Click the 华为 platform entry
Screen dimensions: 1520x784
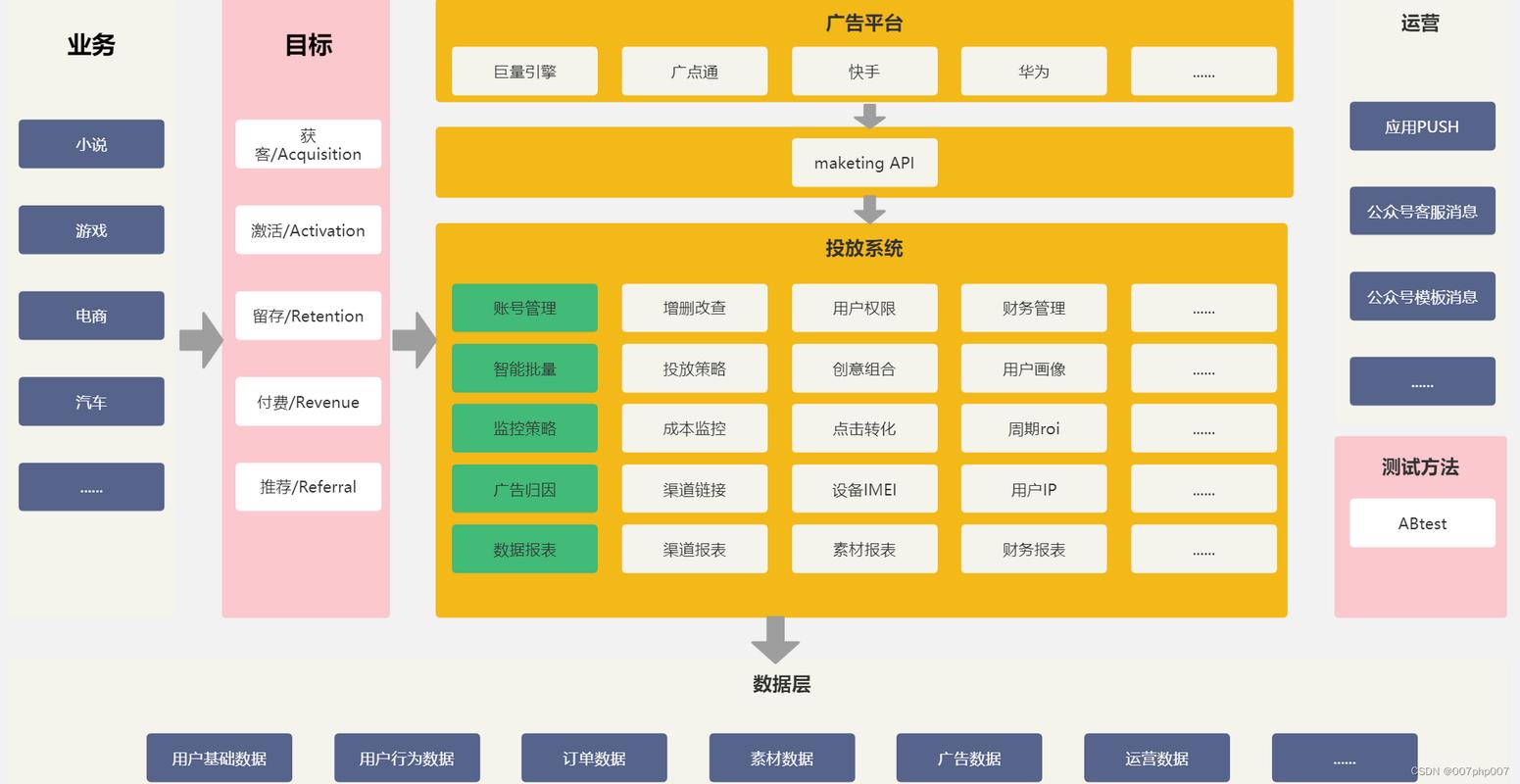click(1033, 71)
